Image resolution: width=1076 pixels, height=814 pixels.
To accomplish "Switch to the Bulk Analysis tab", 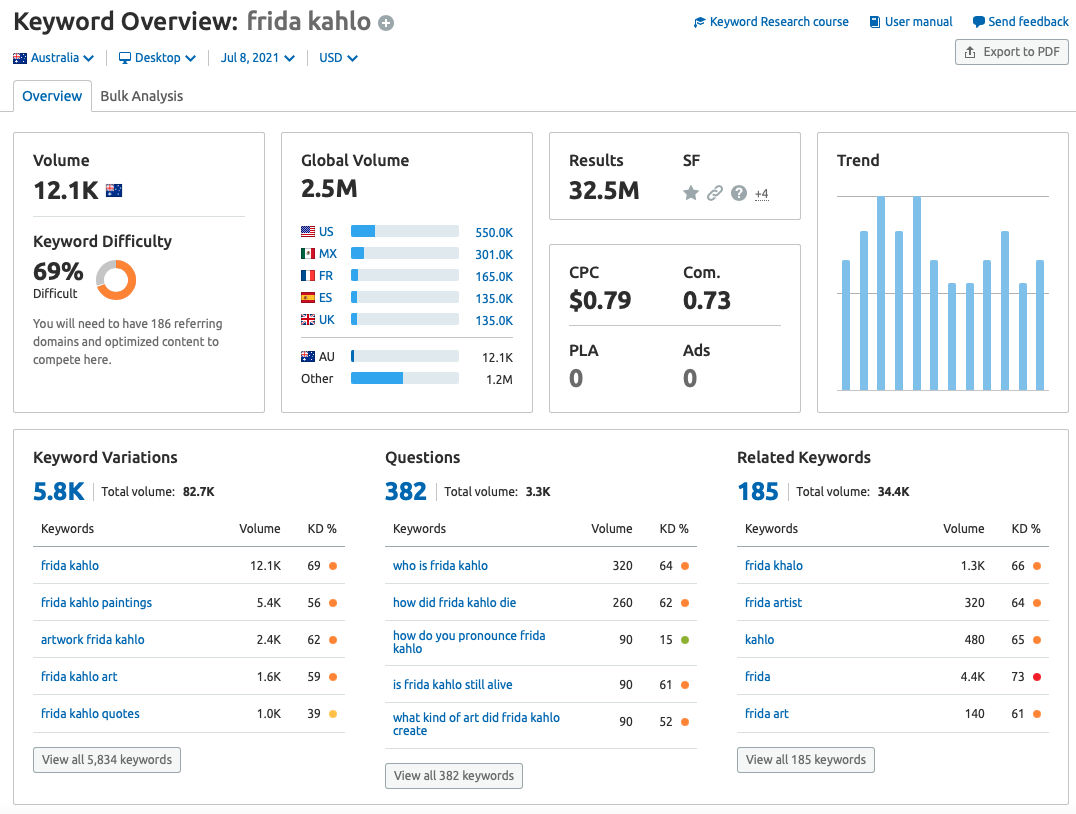I will click(142, 96).
